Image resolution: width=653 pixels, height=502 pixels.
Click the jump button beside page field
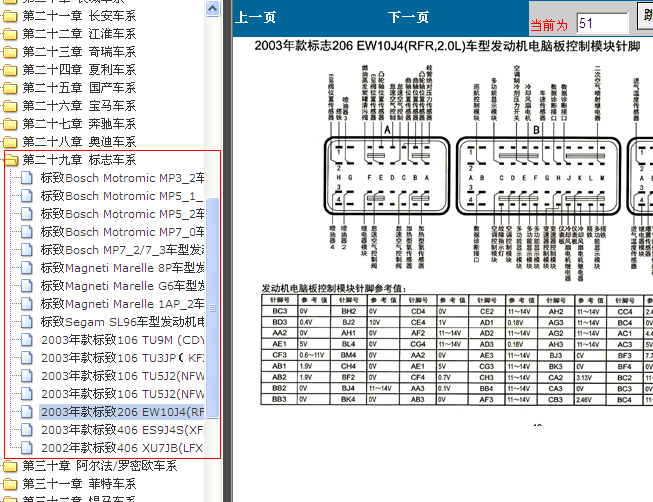point(645,16)
